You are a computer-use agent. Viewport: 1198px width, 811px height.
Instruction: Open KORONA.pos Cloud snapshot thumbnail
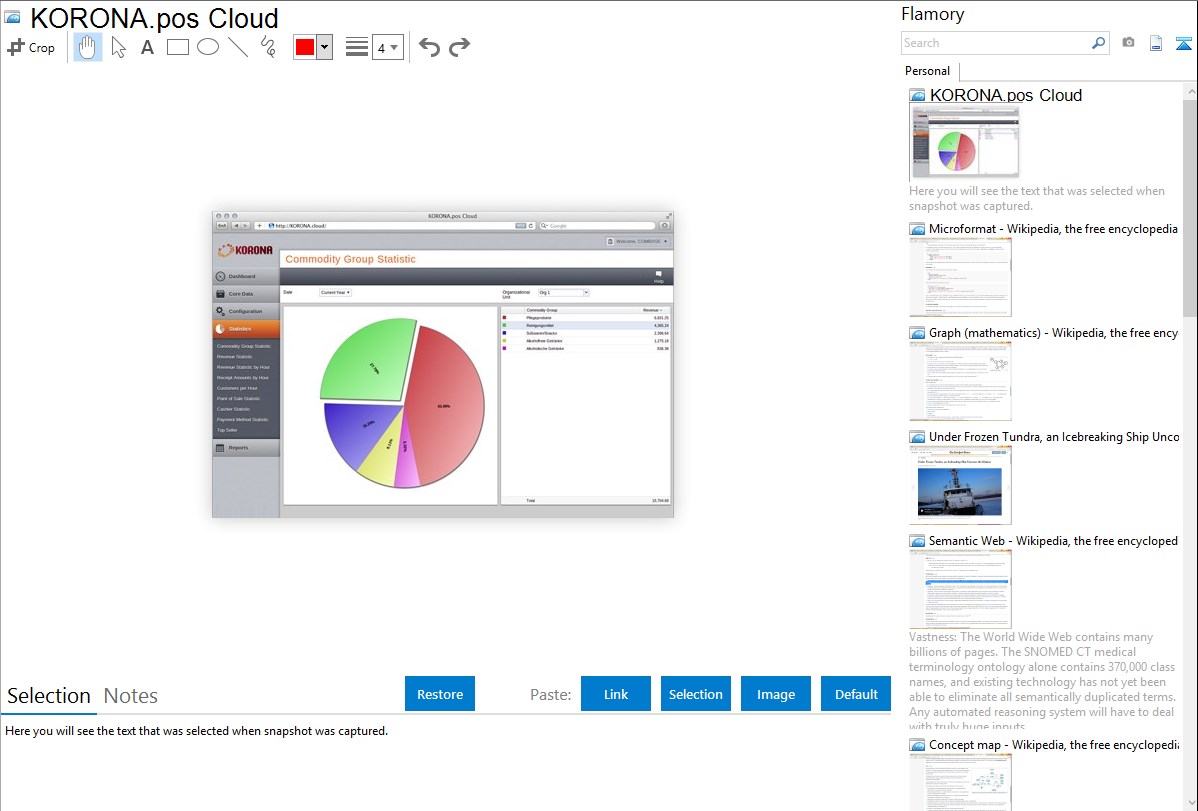[x=965, y=144]
